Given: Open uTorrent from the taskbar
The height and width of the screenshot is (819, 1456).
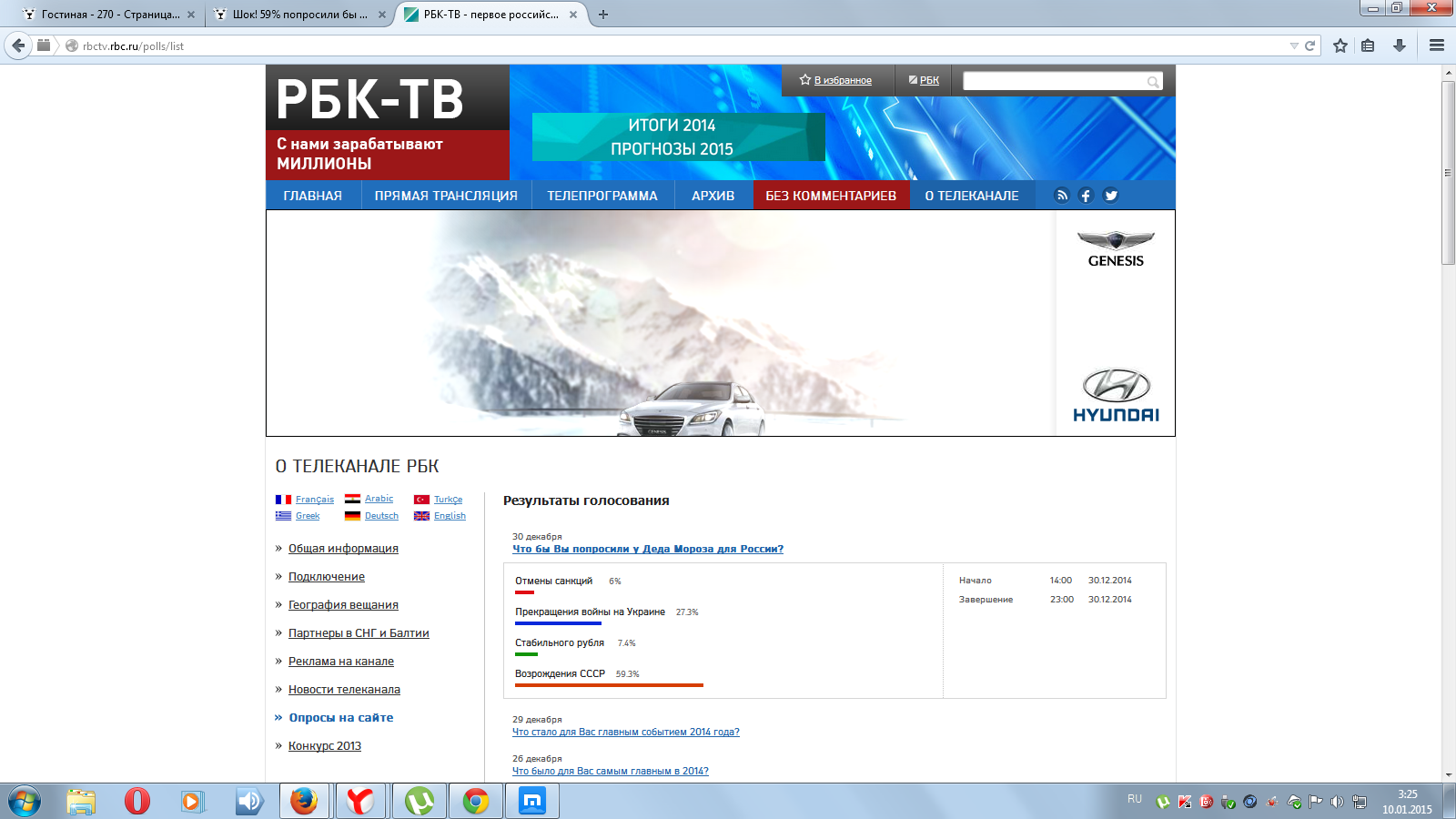Looking at the screenshot, I should coord(419,802).
